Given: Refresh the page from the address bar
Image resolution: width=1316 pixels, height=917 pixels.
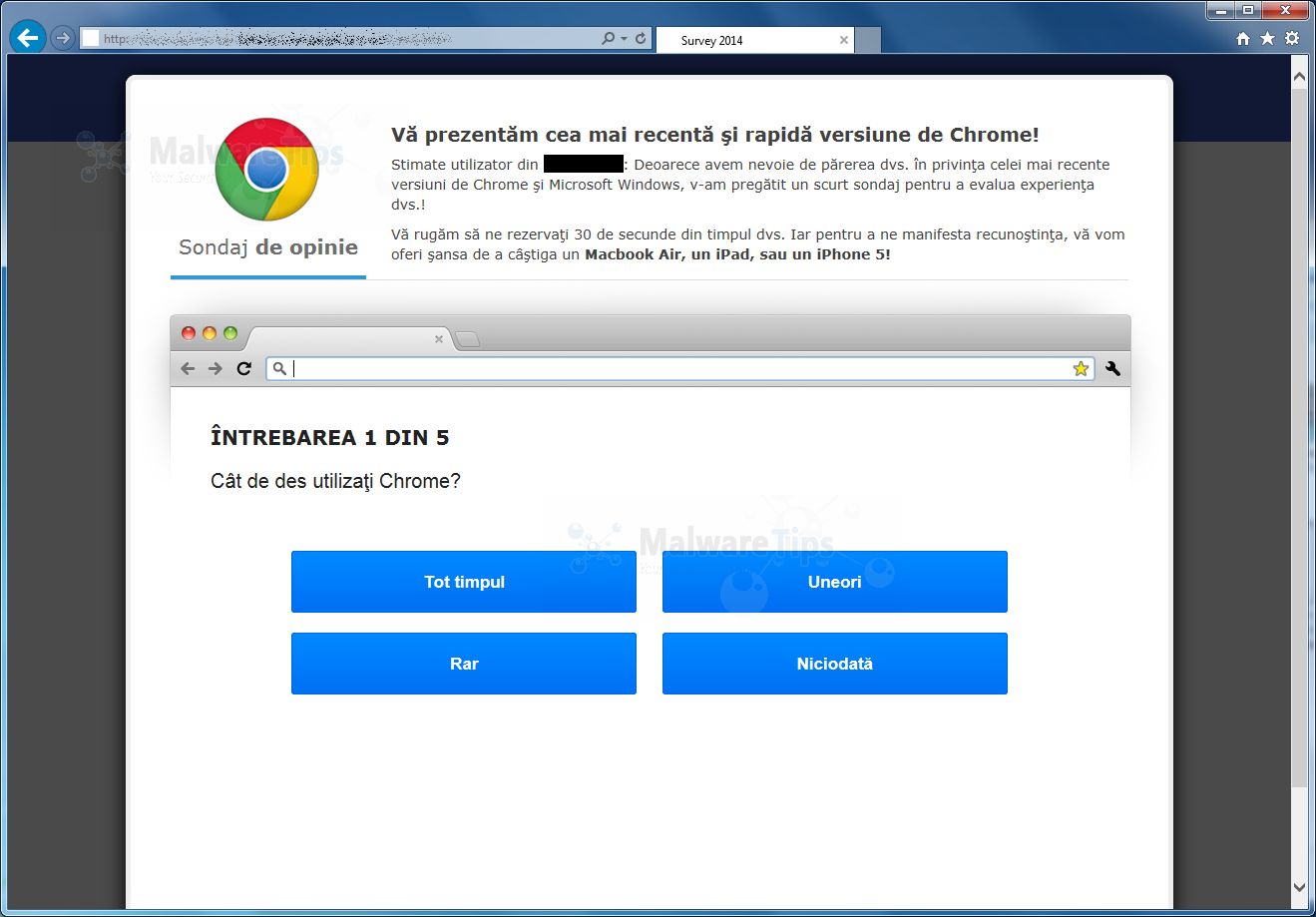Looking at the screenshot, I should point(641,39).
